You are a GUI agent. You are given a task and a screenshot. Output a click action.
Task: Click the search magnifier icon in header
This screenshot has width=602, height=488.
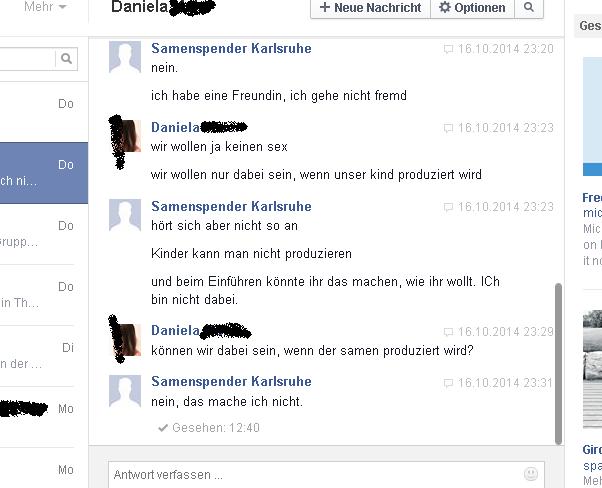pyautogui.click(x=529, y=7)
